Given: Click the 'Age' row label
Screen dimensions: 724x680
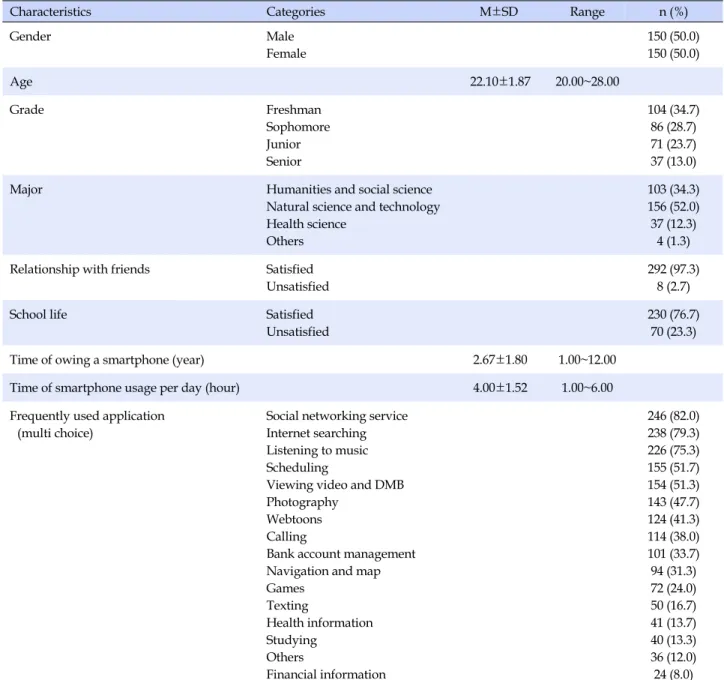Looking at the screenshot, I should pyautogui.click(x=21, y=82).
